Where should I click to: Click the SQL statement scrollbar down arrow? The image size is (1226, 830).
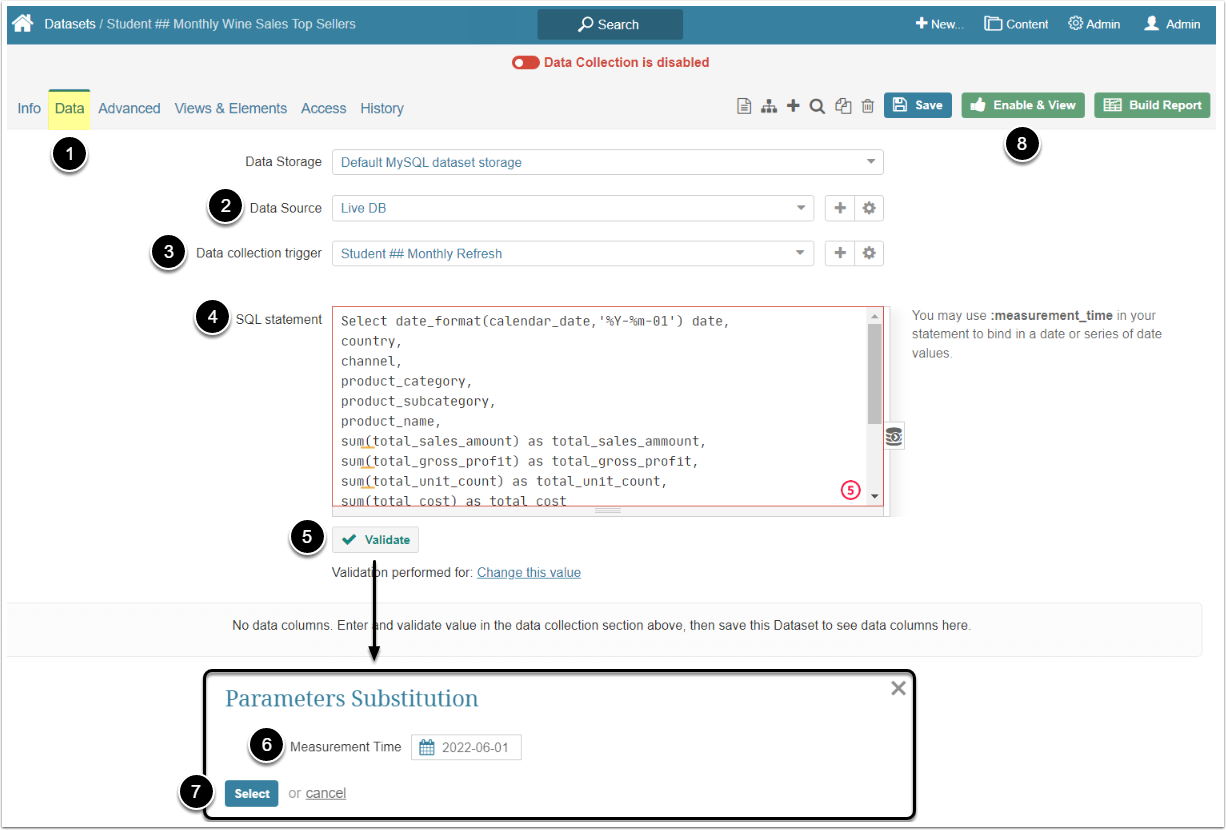[x=875, y=496]
